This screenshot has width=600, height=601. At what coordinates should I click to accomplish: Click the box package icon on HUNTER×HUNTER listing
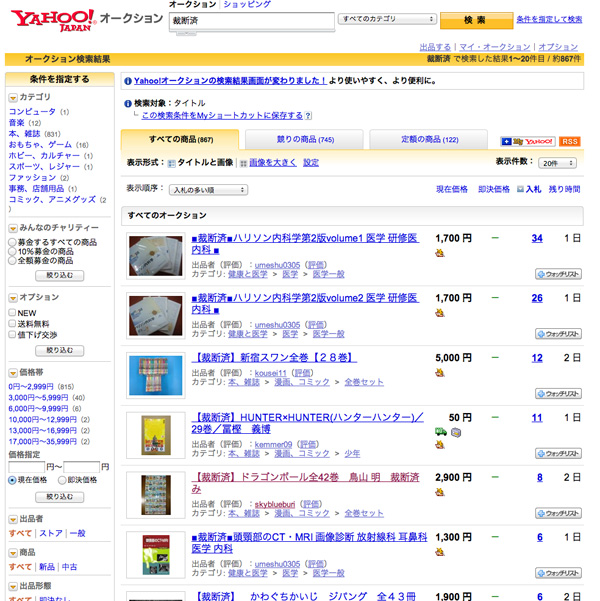(x=456, y=432)
